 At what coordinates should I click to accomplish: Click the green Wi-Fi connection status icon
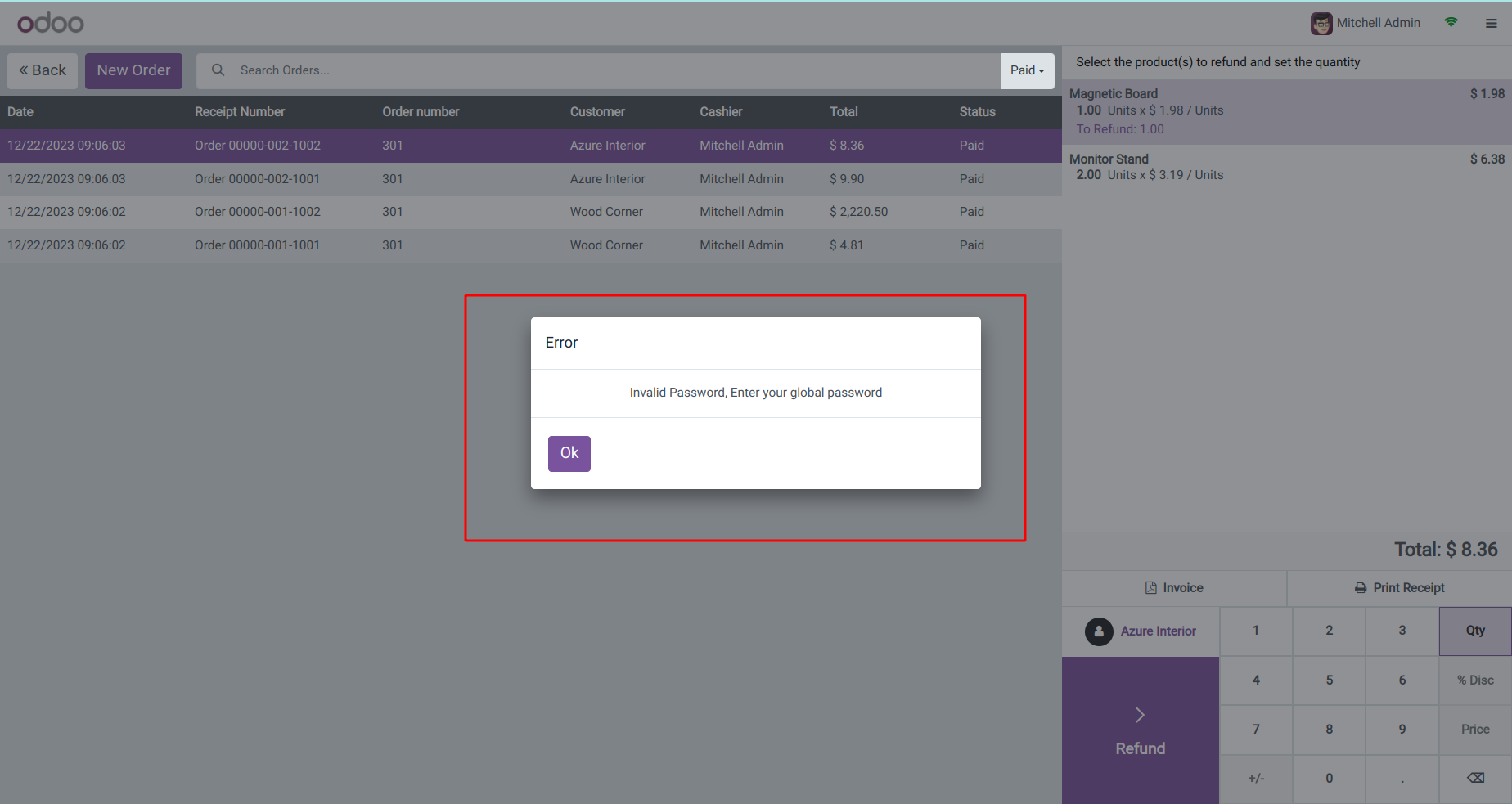pos(1451,23)
